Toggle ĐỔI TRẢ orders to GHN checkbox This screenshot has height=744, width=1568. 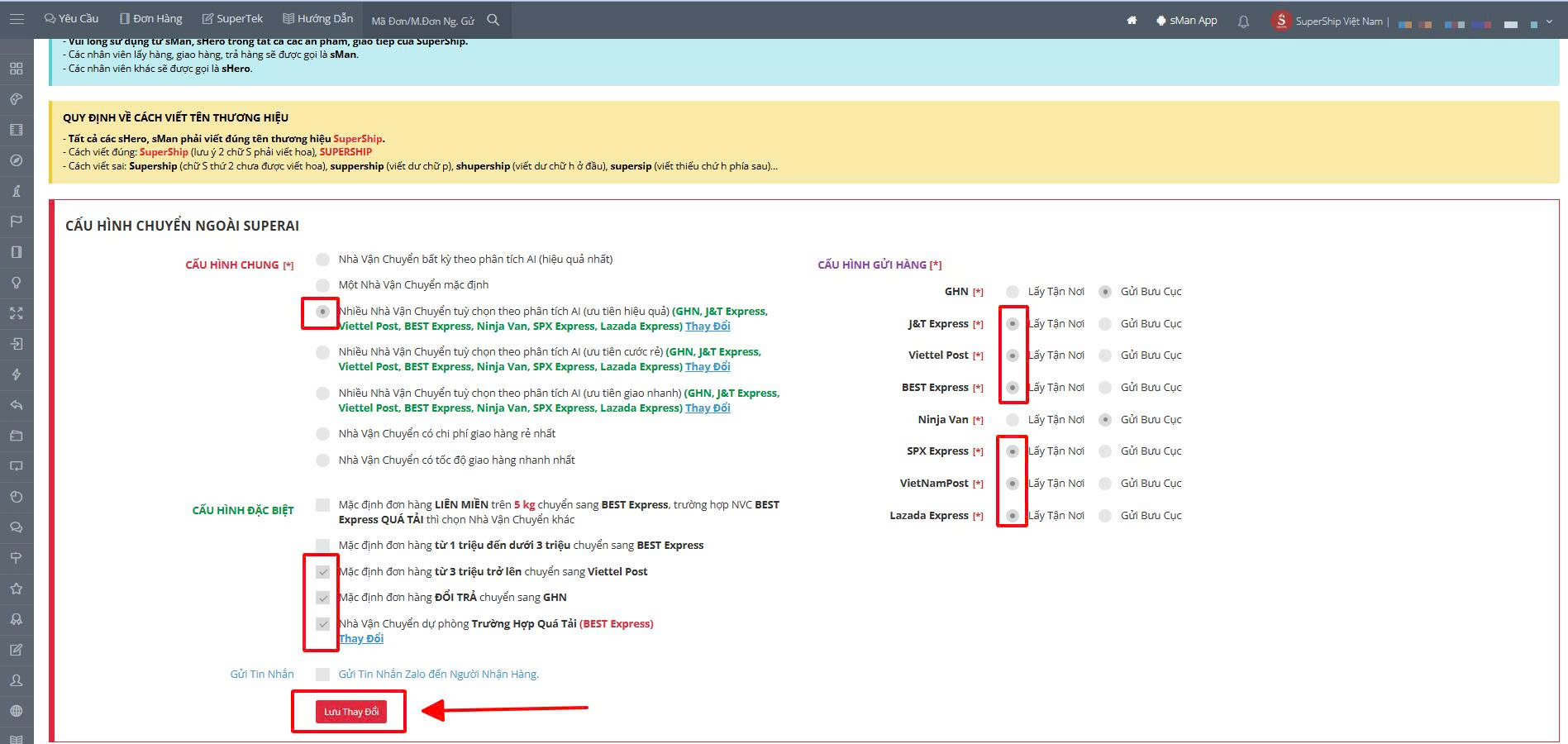323,598
